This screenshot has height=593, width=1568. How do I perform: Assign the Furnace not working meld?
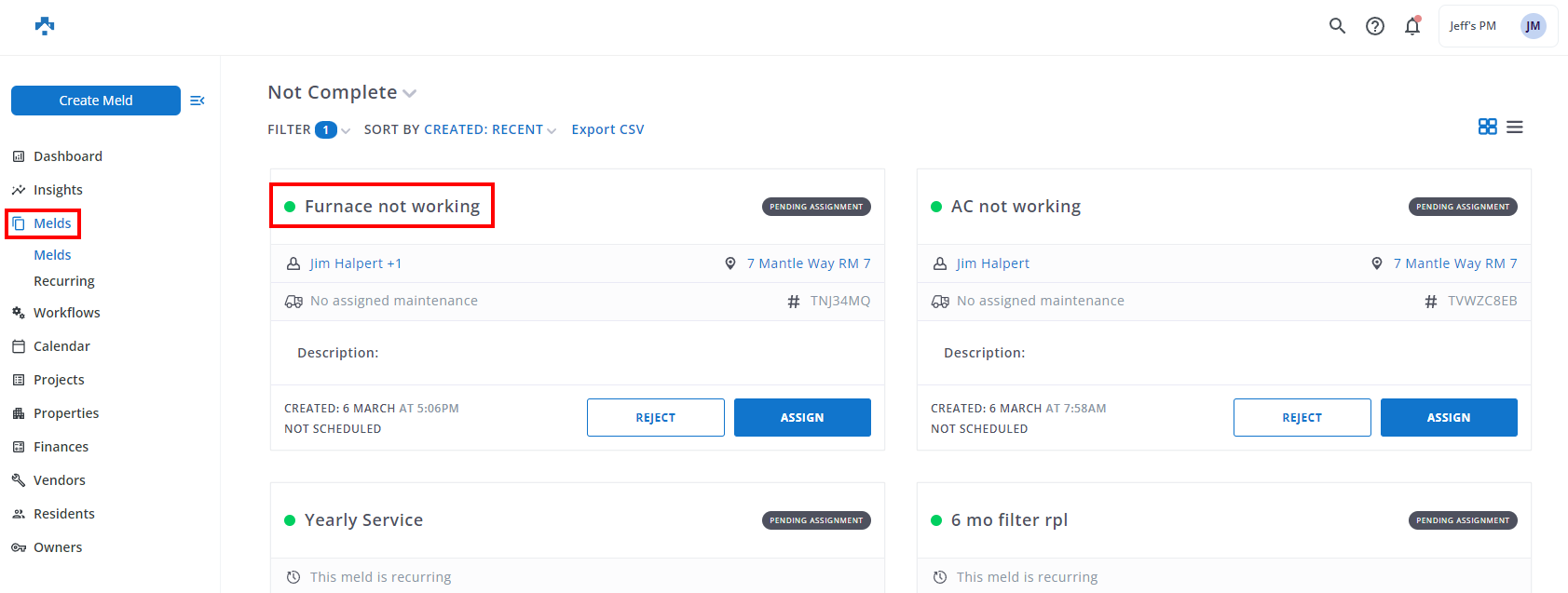pos(802,417)
